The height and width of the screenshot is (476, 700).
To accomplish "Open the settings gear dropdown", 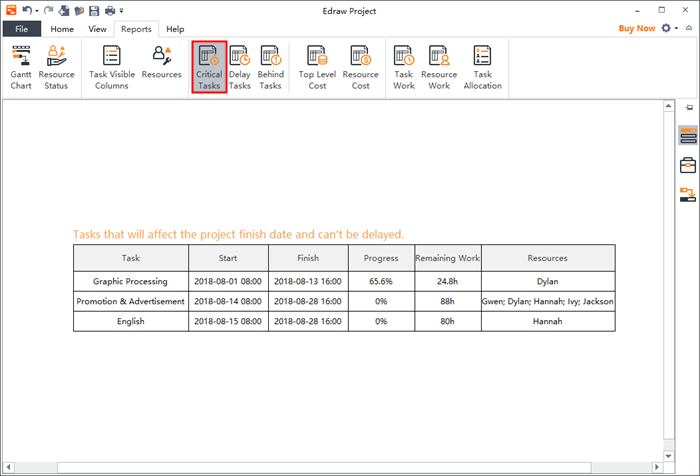I will [670, 29].
